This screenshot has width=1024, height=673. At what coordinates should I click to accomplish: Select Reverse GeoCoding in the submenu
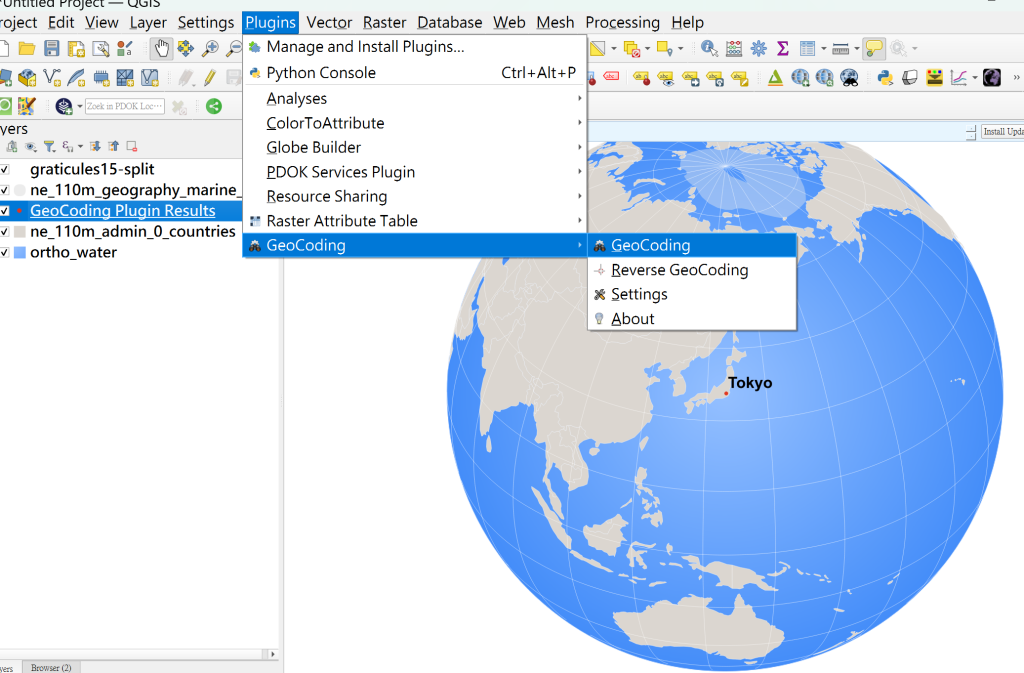(692, 270)
